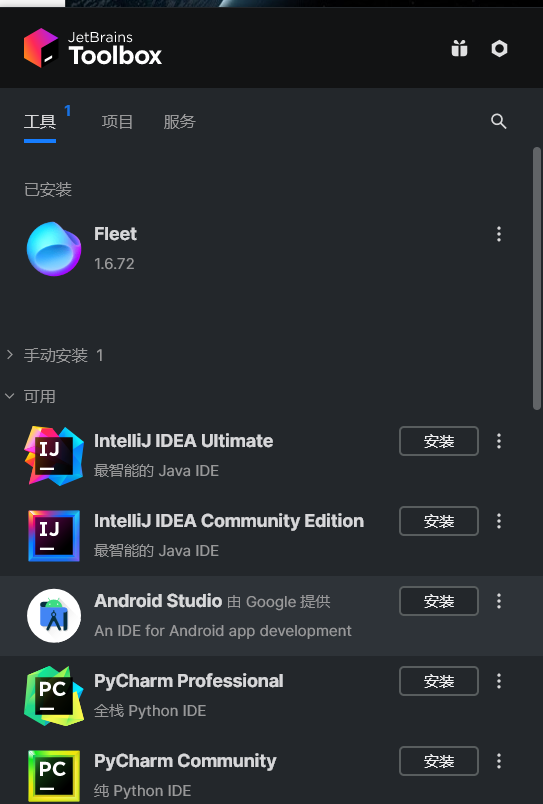Switch to the 服务 tab

click(179, 122)
